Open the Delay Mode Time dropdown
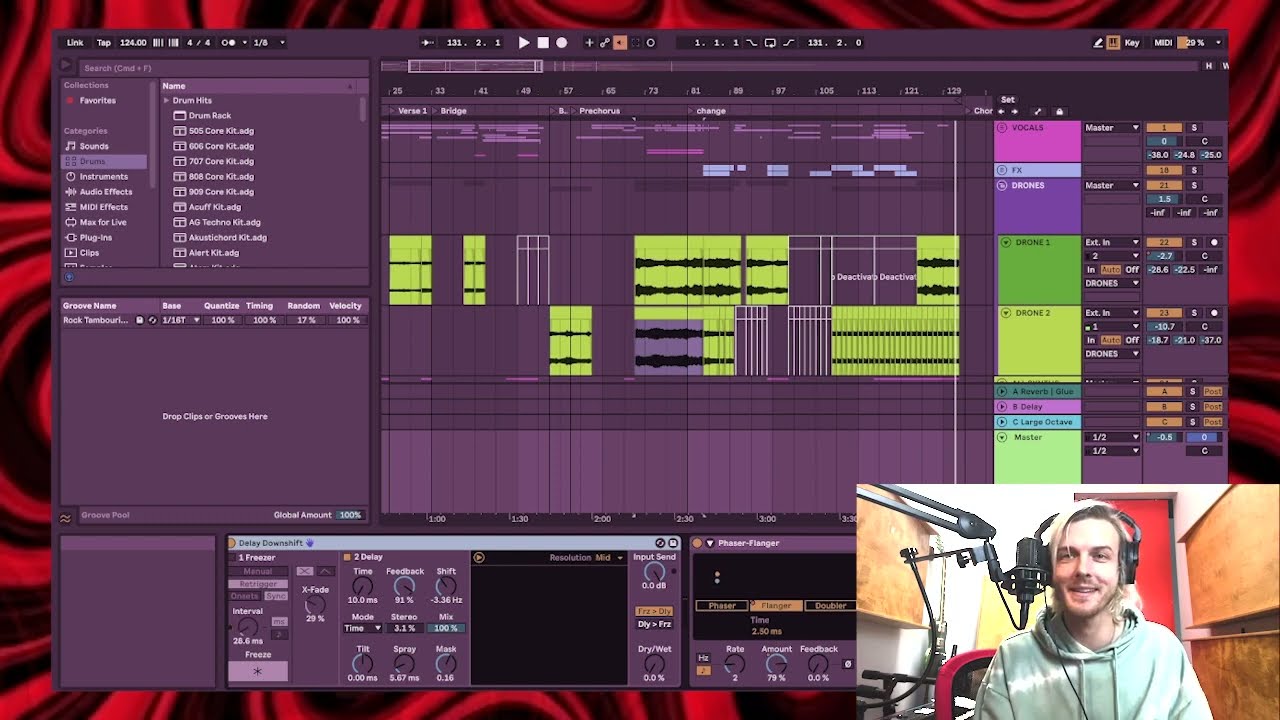 pos(362,629)
